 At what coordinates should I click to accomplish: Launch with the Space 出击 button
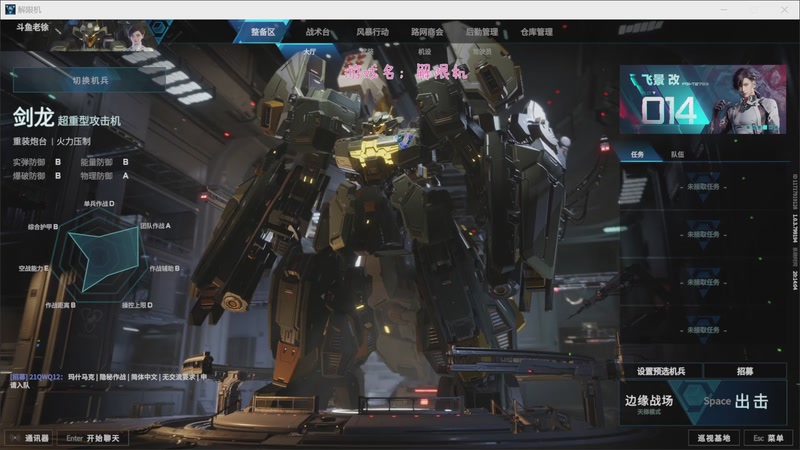point(736,402)
